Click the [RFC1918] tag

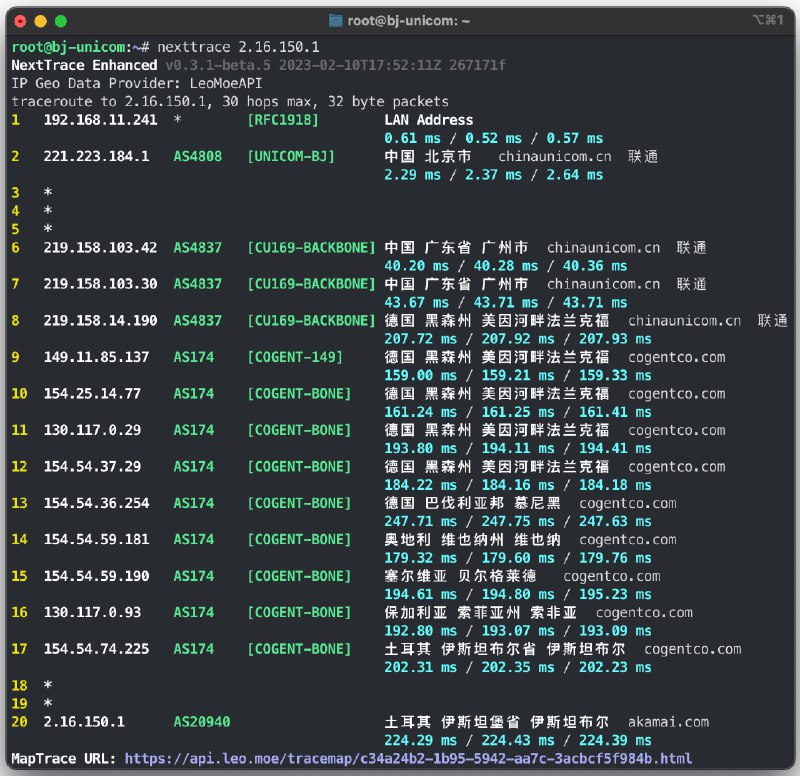click(x=283, y=120)
